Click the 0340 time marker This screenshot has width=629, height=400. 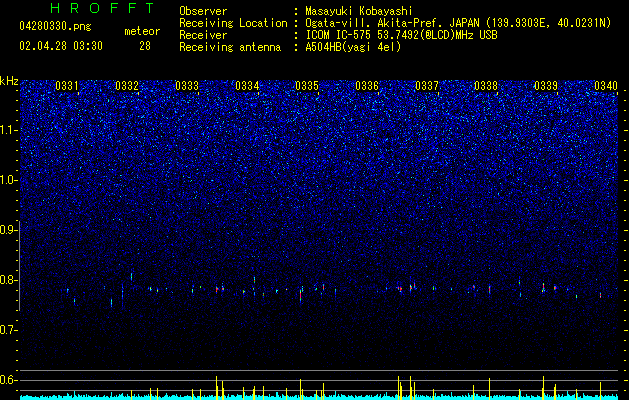(x=606, y=86)
